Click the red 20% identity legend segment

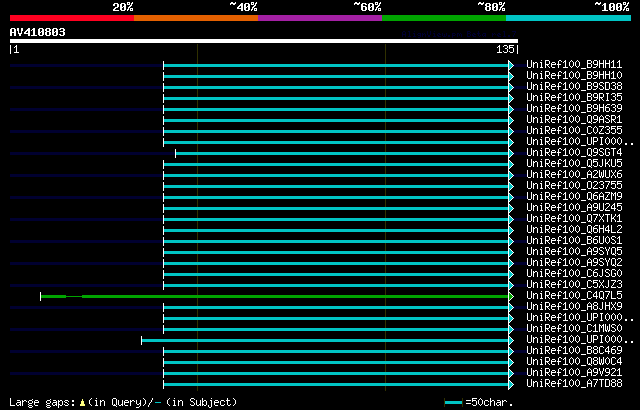[72, 18]
